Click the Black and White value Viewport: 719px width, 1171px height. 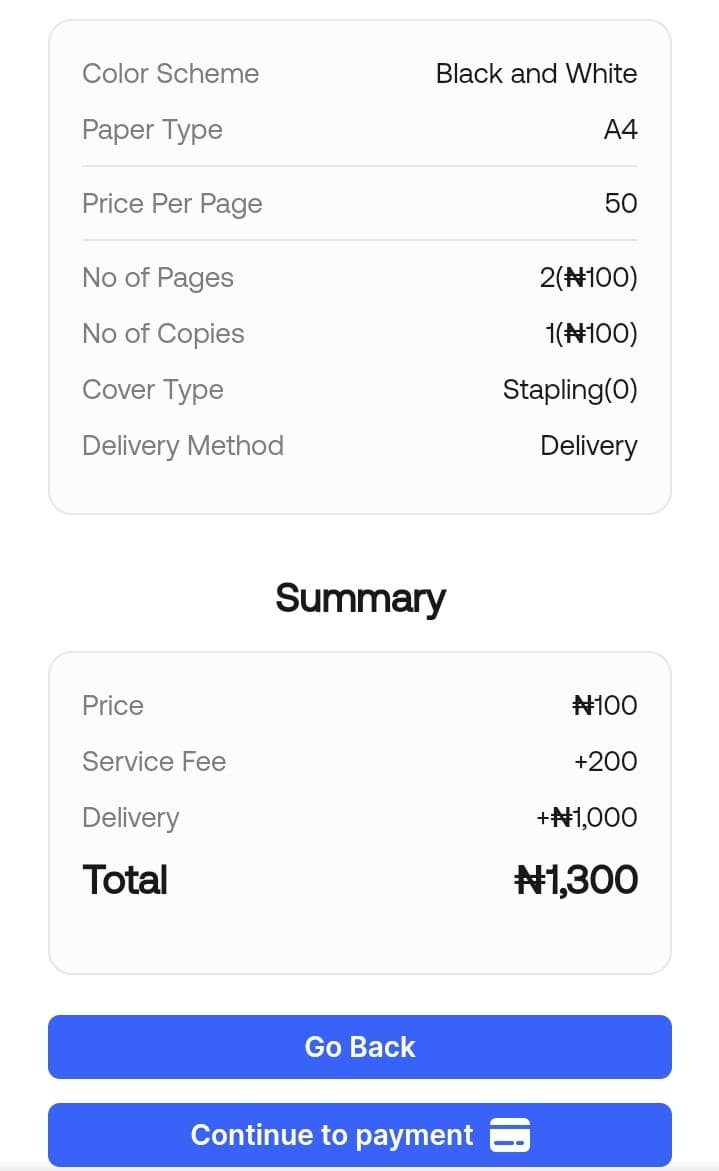pyautogui.click(x=536, y=74)
